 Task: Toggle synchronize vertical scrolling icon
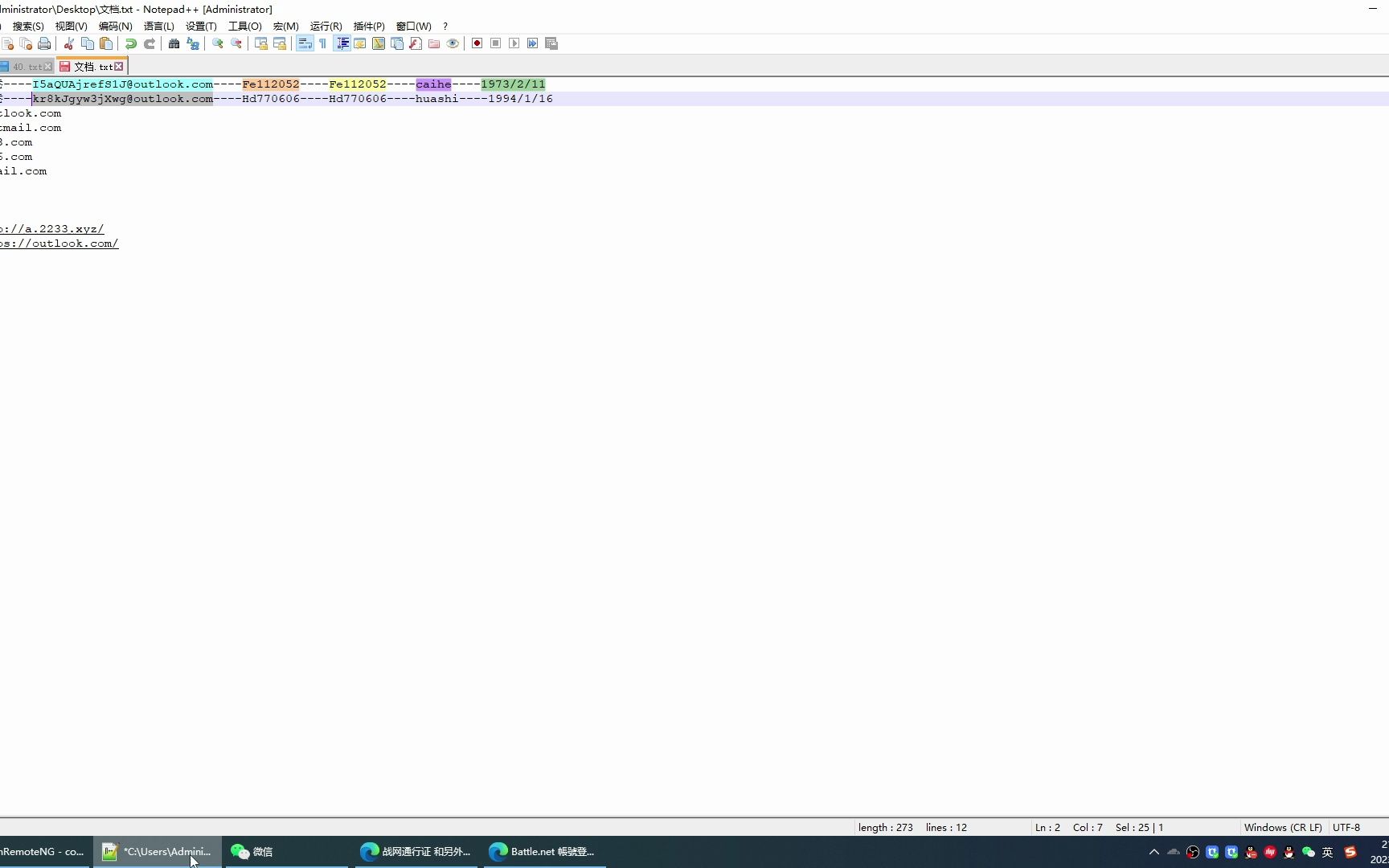coord(261,43)
